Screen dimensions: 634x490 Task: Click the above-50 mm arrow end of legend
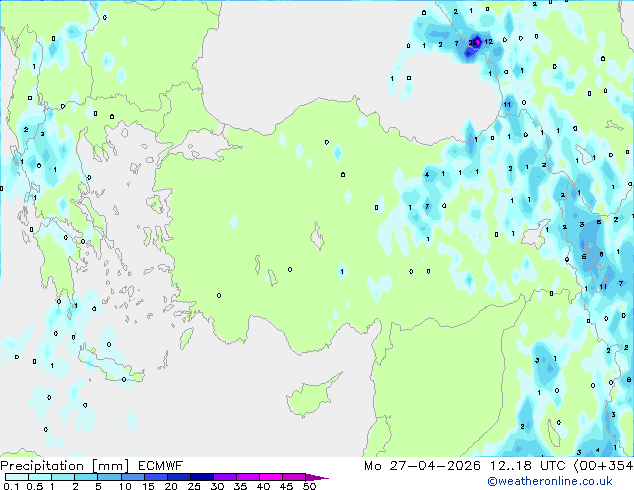(x=317, y=477)
